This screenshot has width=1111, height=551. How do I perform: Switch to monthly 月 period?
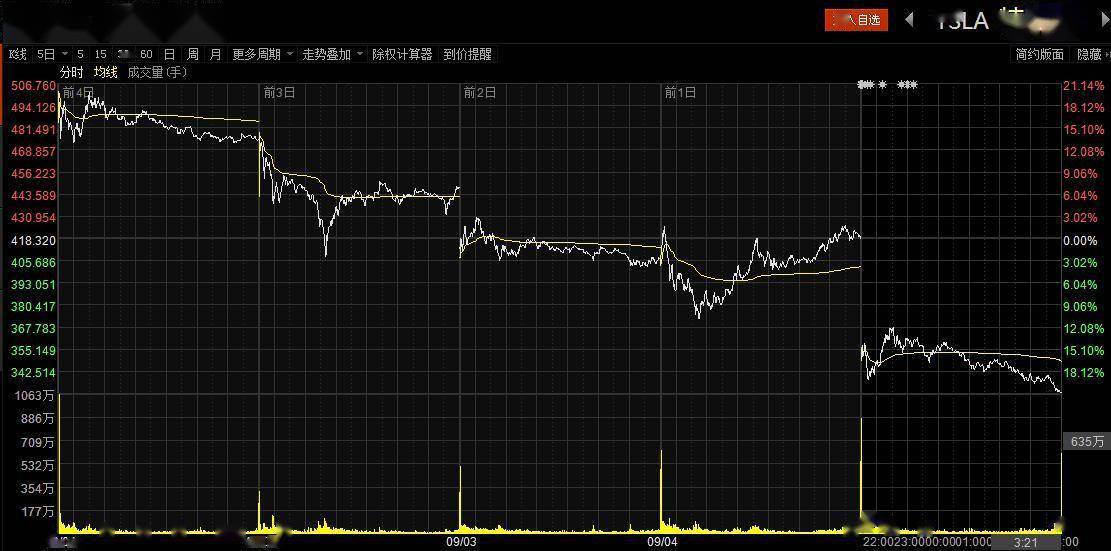[x=215, y=54]
